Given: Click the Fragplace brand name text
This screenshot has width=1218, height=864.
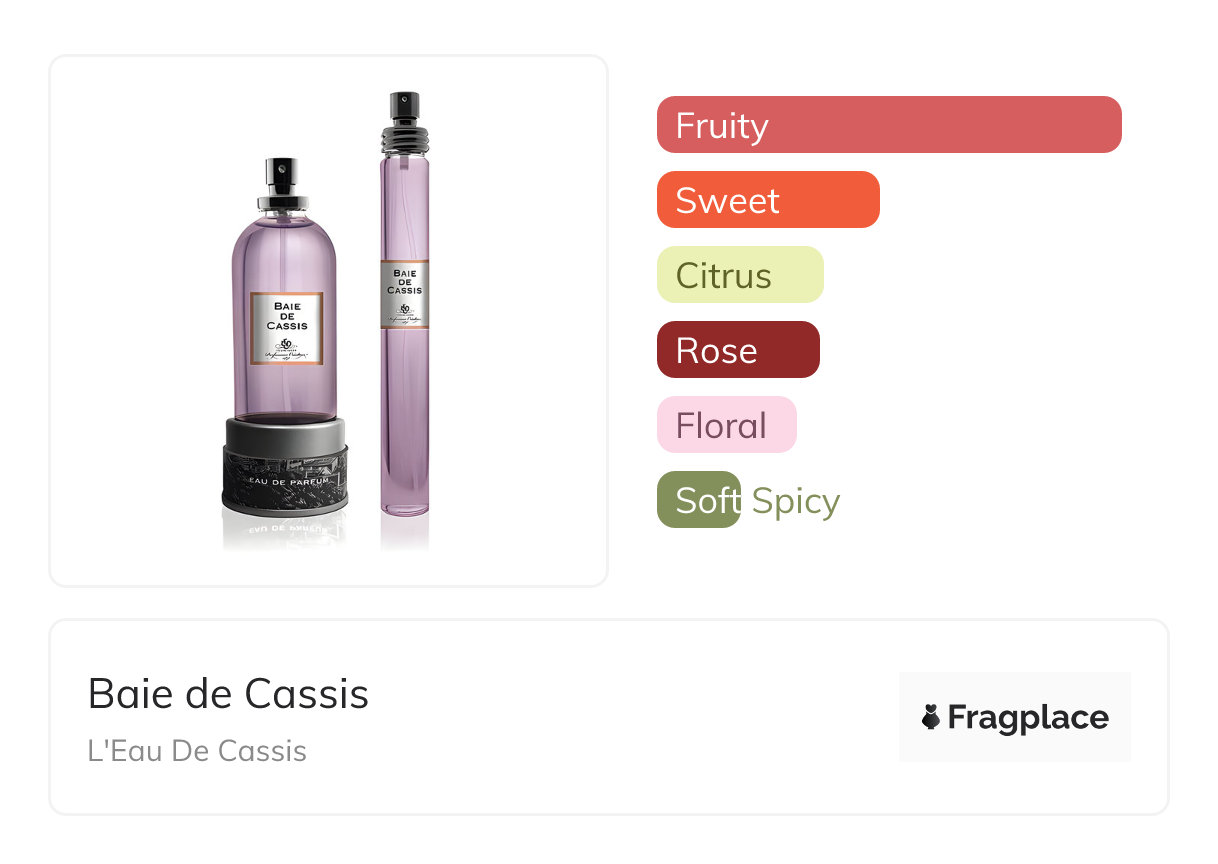Looking at the screenshot, I should (1028, 718).
